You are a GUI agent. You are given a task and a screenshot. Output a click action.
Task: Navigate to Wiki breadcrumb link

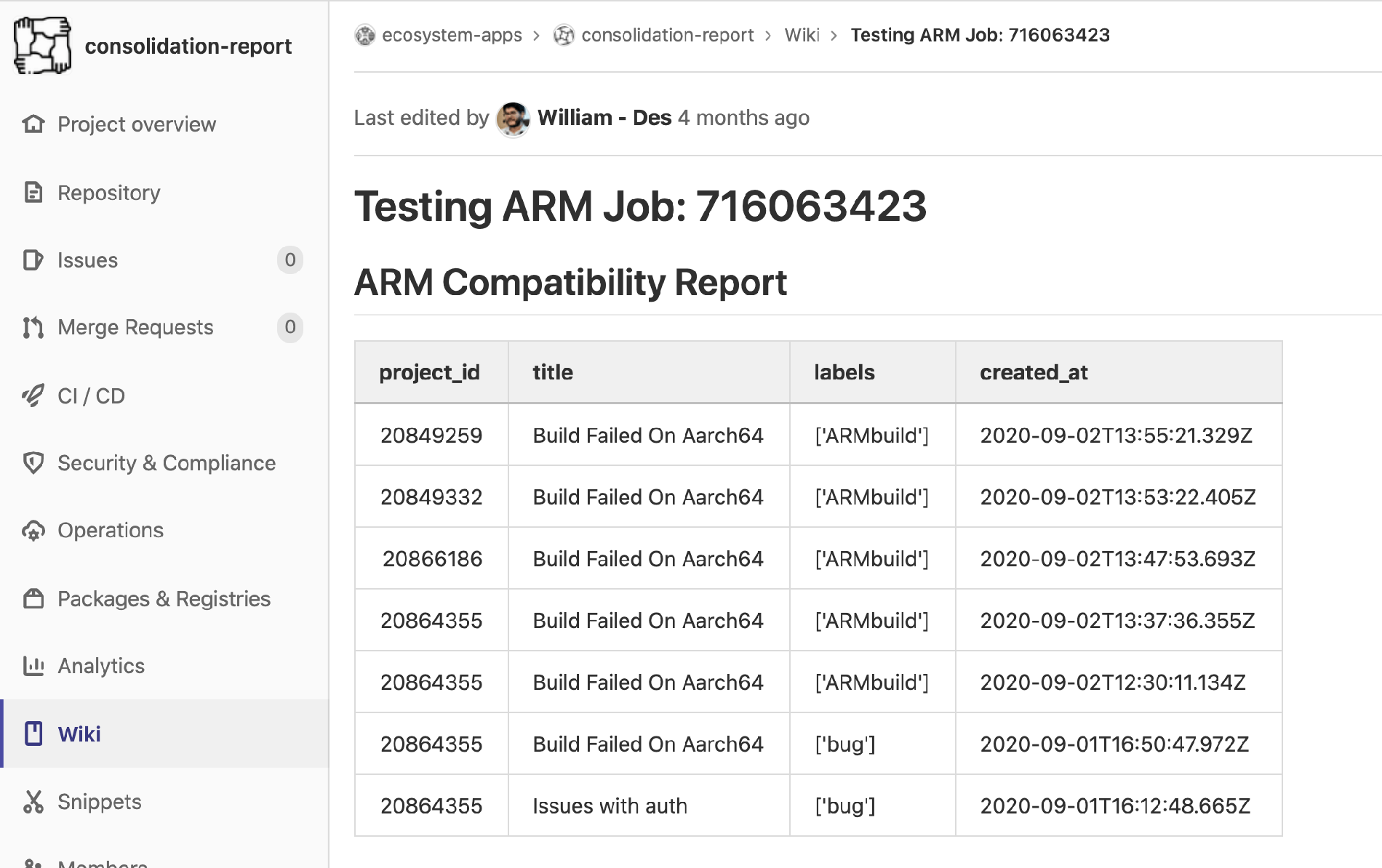[802, 35]
